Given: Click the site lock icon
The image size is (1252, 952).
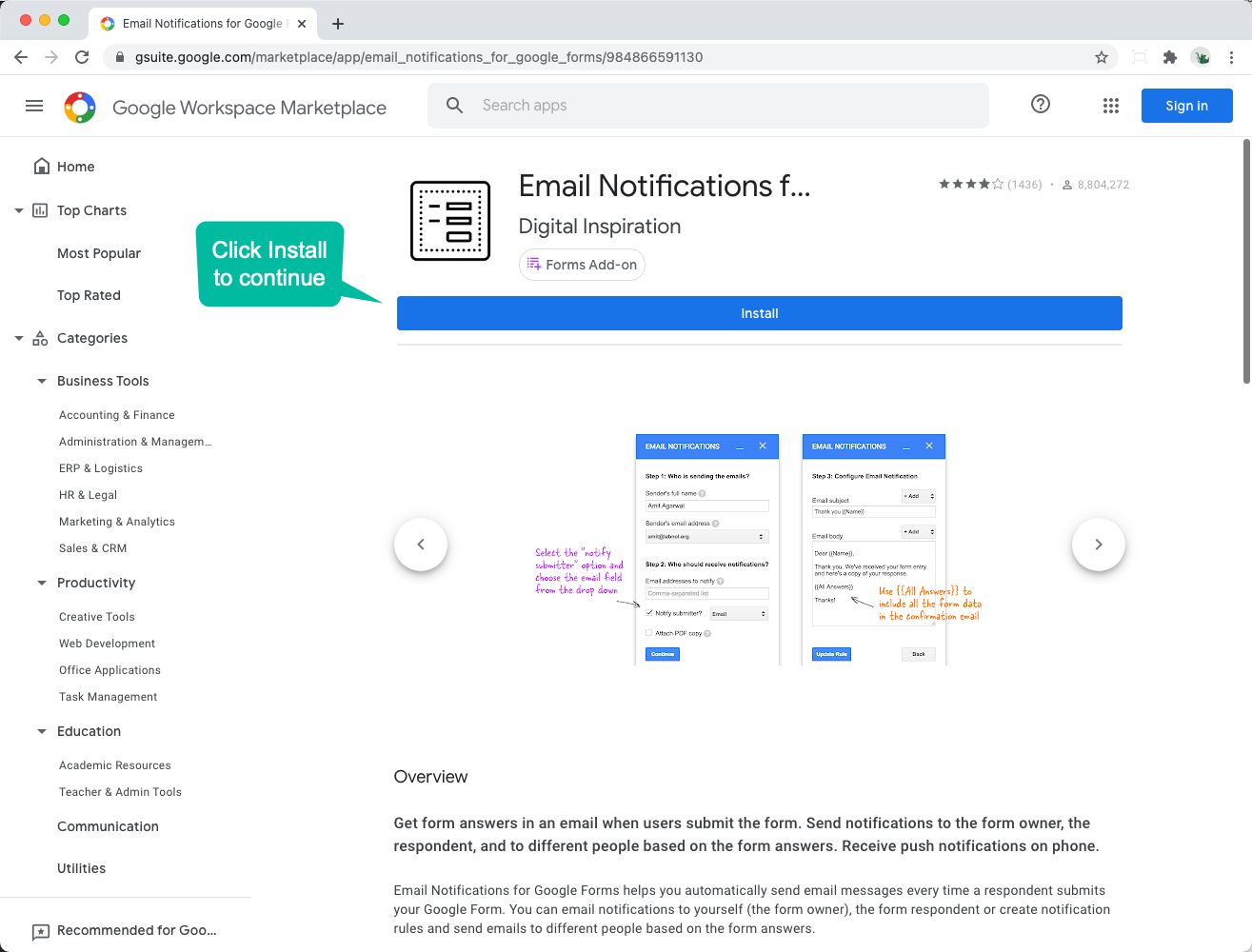Looking at the screenshot, I should coord(120,57).
